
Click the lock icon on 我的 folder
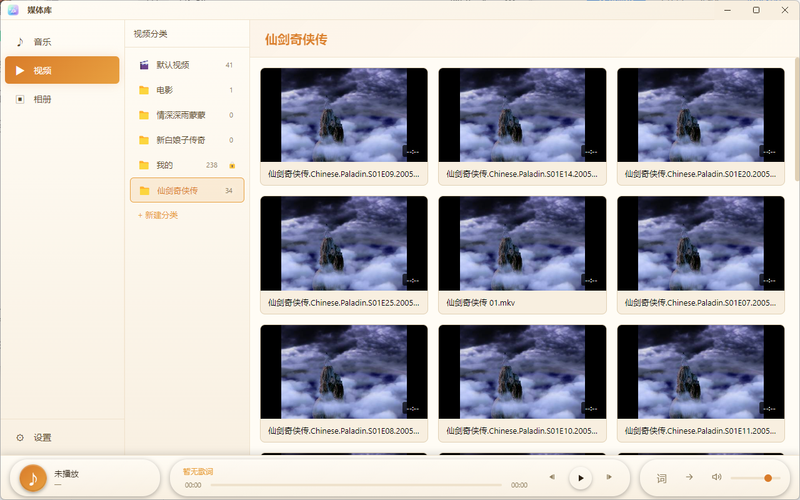point(232,165)
